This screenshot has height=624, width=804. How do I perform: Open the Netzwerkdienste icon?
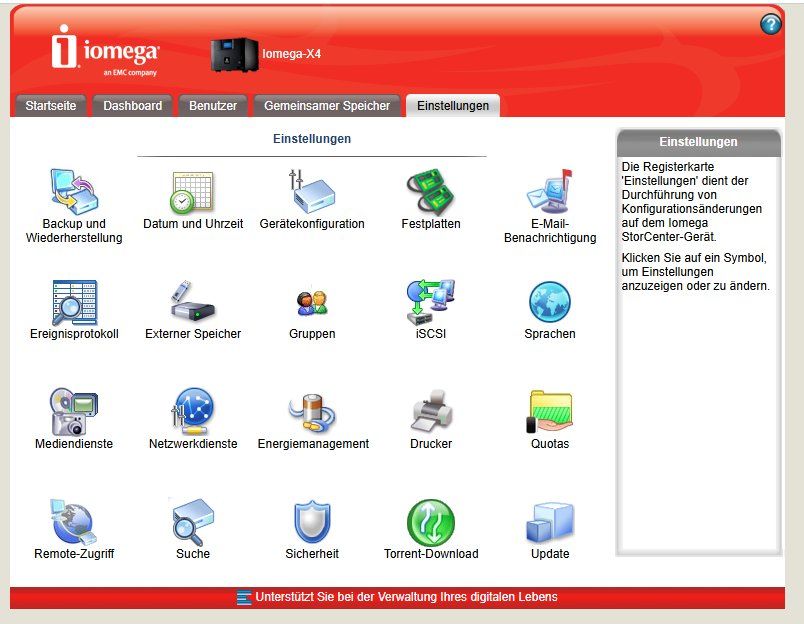click(192, 411)
